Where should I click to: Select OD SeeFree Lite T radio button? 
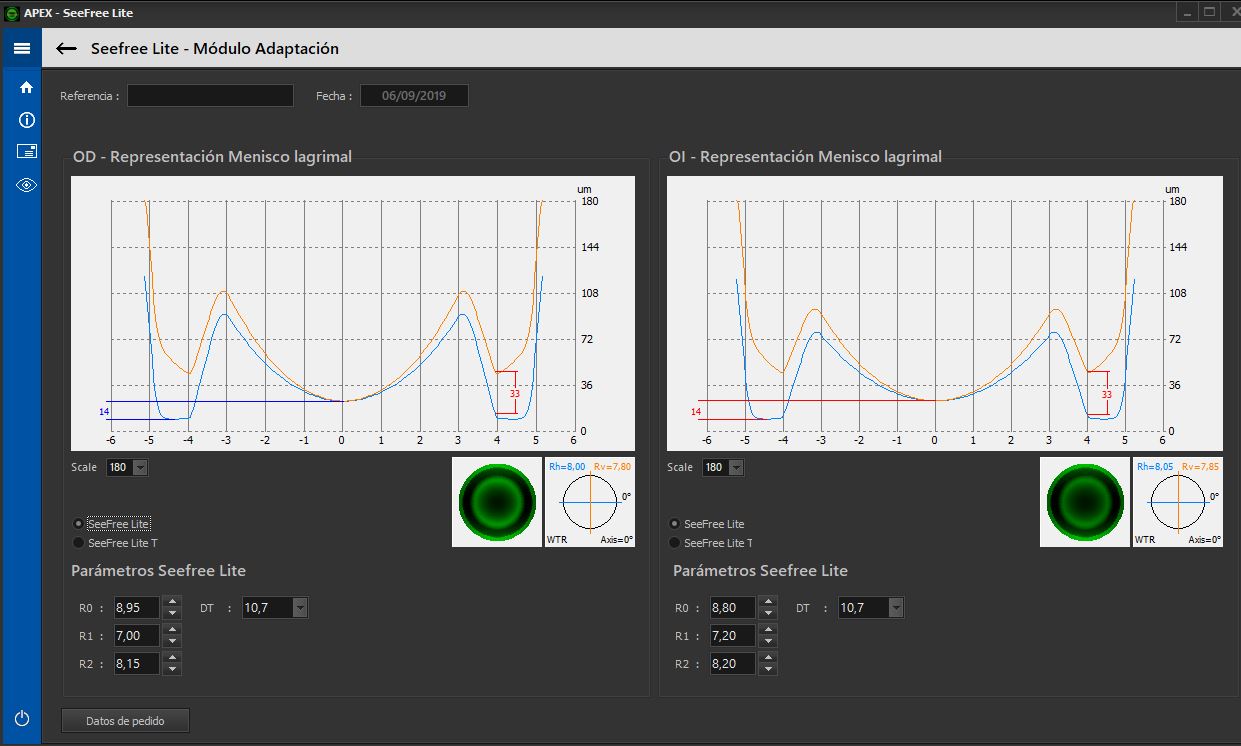click(79, 543)
